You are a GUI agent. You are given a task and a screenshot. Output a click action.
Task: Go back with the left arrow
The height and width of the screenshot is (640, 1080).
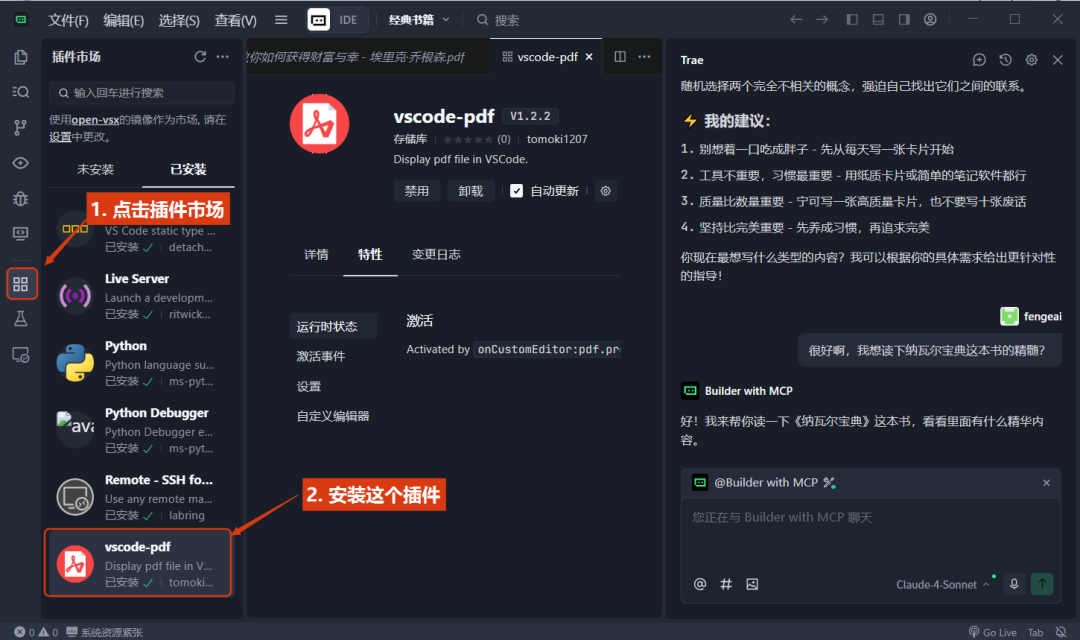[x=796, y=19]
